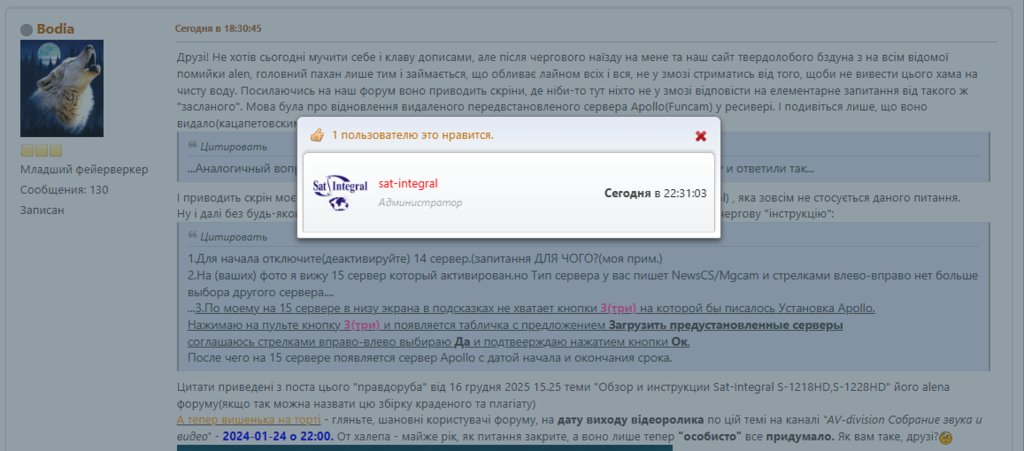Image resolution: width=1024 pixels, height=451 pixels.
Task: Click the 'Записан' text under Bodia
Action: (x=42, y=210)
